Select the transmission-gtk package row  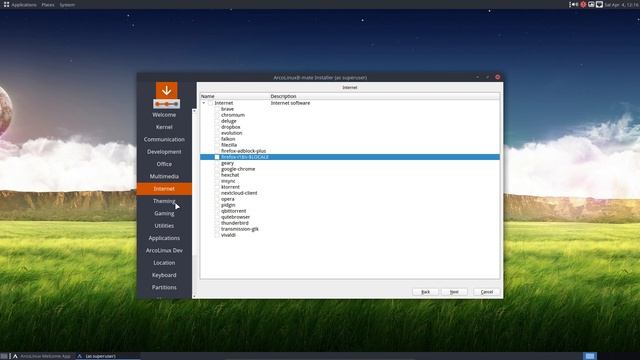(x=350, y=229)
